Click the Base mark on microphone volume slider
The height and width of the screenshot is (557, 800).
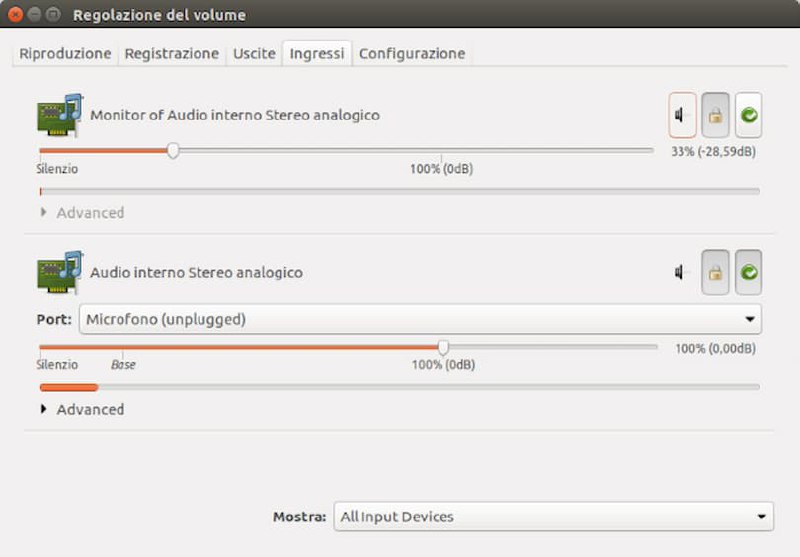[x=123, y=364]
